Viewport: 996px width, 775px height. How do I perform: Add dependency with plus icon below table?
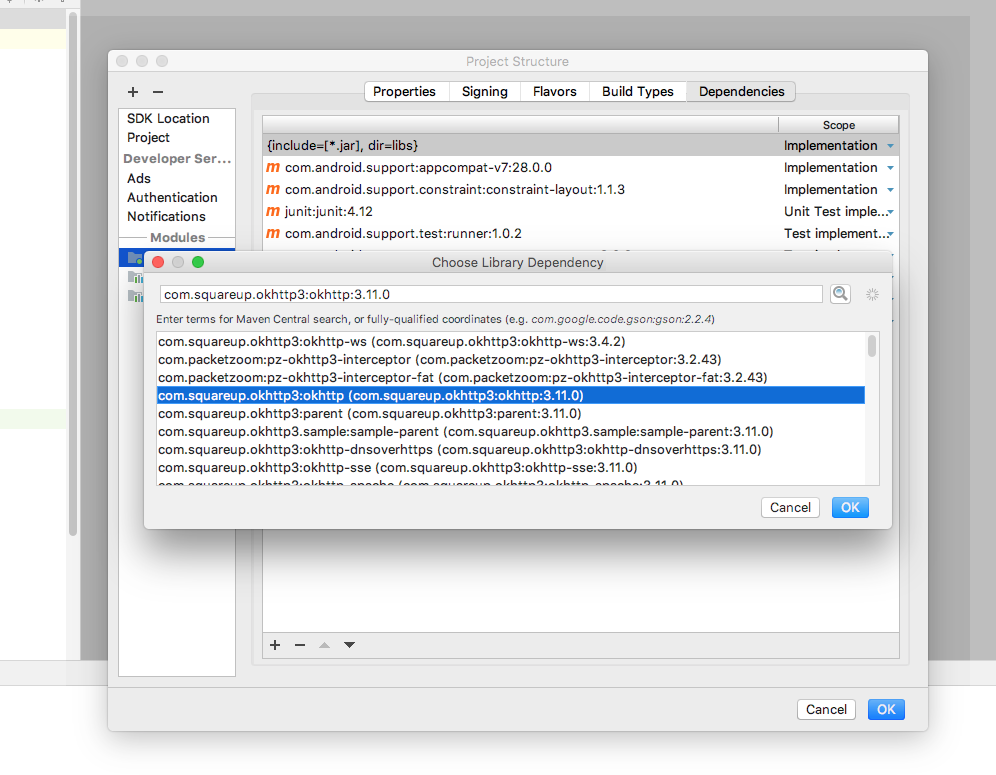[275, 645]
